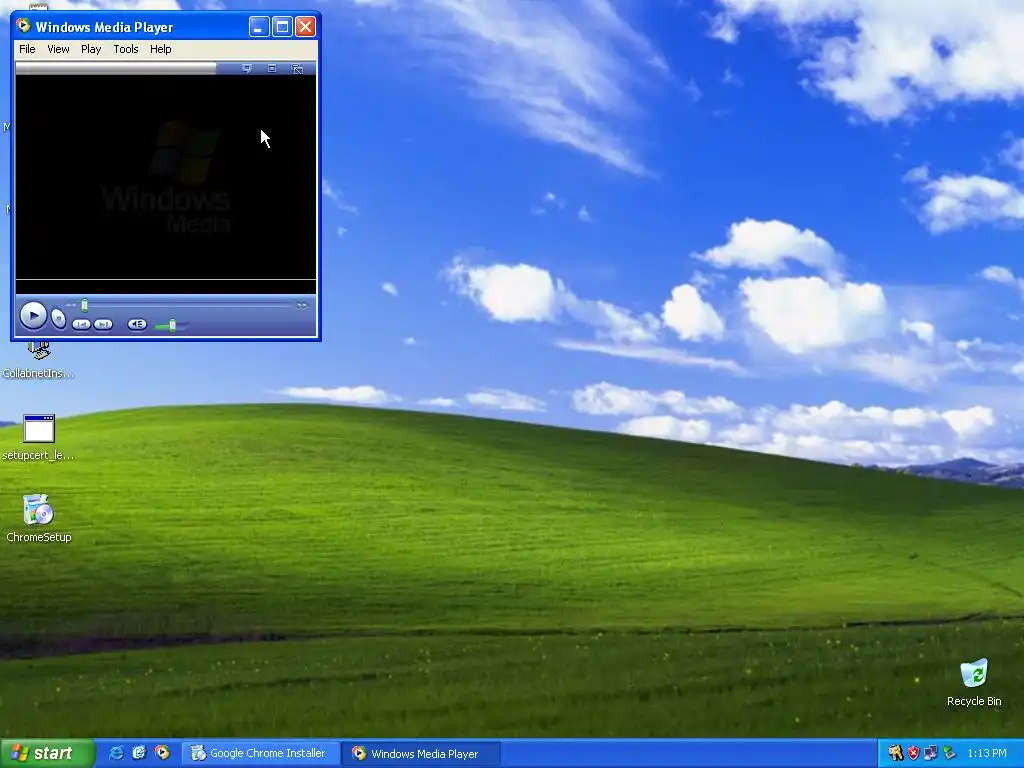The height and width of the screenshot is (768, 1024).
Task: Open the Play menu
Action: [91, 49]
